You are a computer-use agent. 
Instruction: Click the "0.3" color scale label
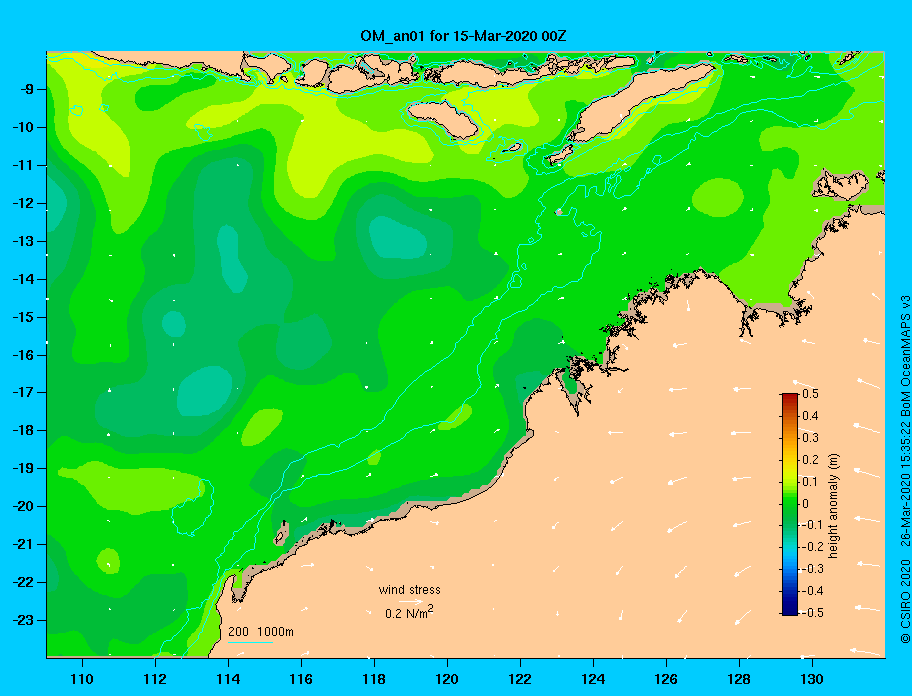(x=810, y=438)
